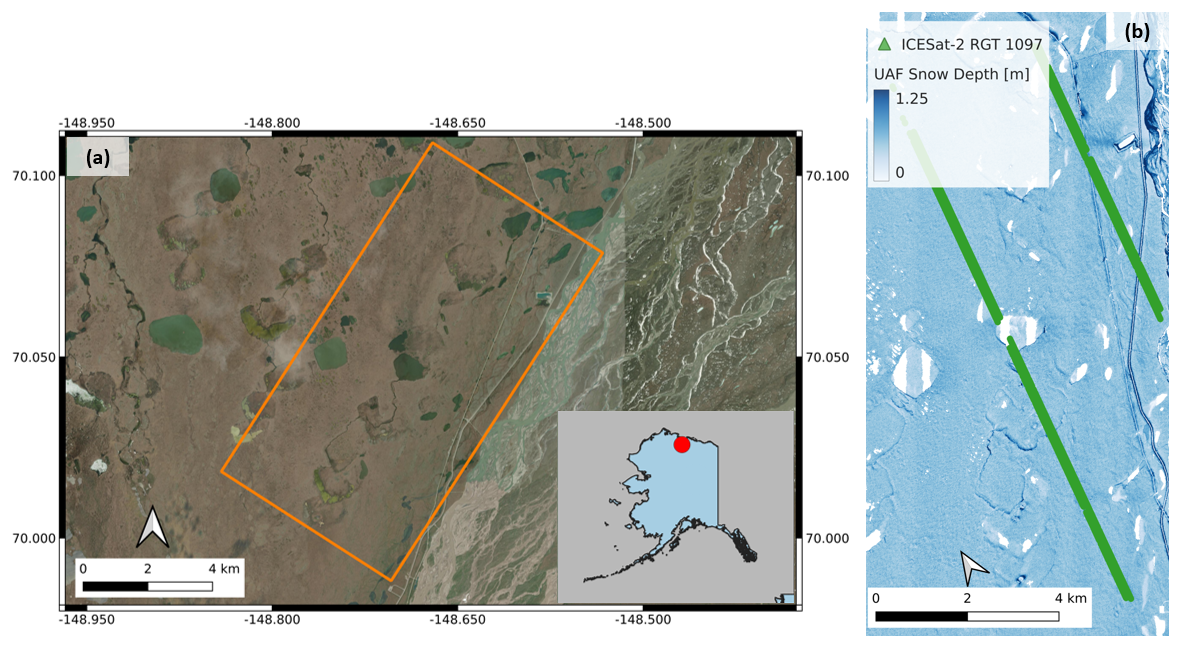The height and width of the screenshot is (648, 1181).
Task: Select the black-and-white scale bar in panel (a)
Action: (x=147, y=586)
